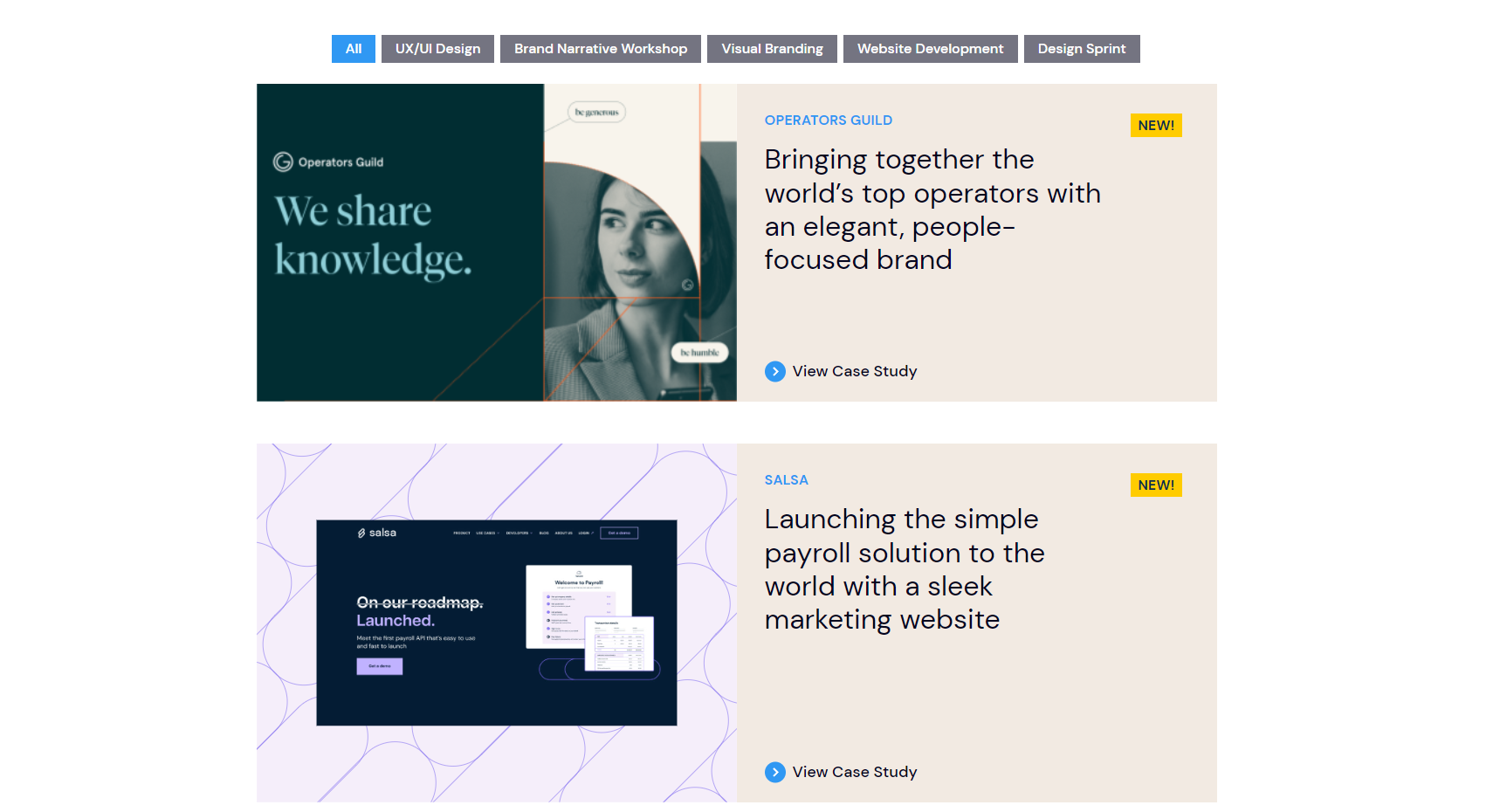Image resolution: width=1493 pixels, height=812 pixels.
Task: Open Operators Guild View Case Study link
Action: [x=855, y=371]
